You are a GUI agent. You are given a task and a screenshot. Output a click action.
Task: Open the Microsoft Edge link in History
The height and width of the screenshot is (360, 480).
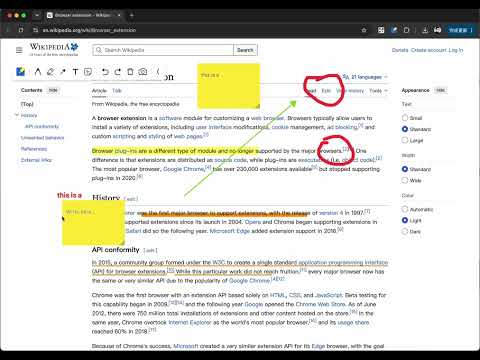click(230, 231)
